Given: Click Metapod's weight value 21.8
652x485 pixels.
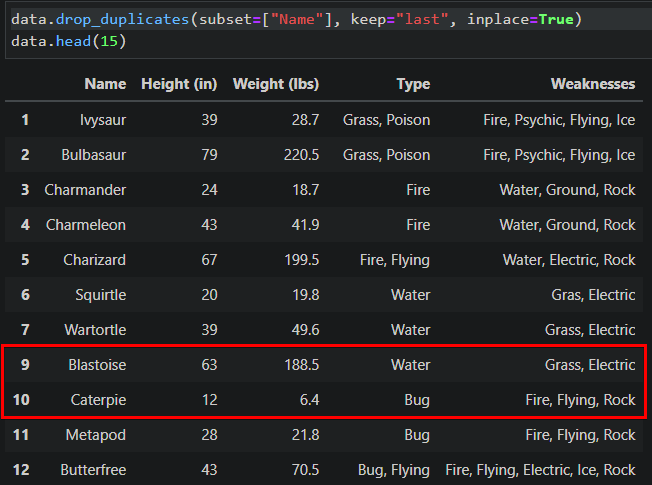Looking at the screenshot, I should (305, 435).
